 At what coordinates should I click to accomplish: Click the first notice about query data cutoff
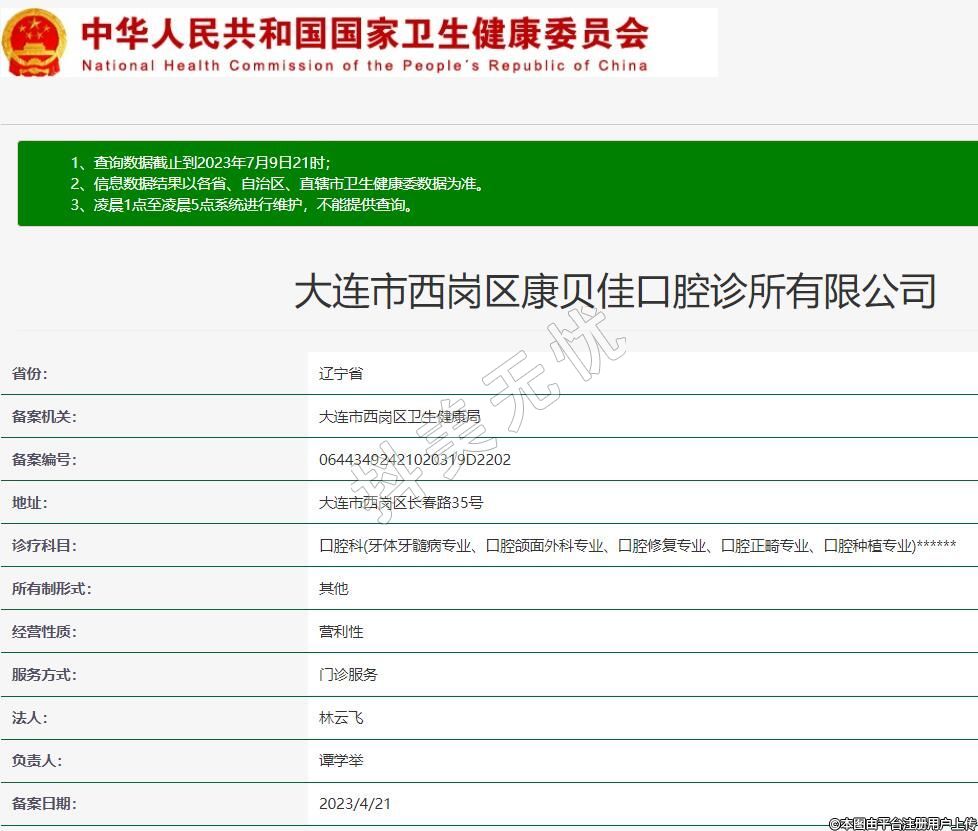(200, 162)
